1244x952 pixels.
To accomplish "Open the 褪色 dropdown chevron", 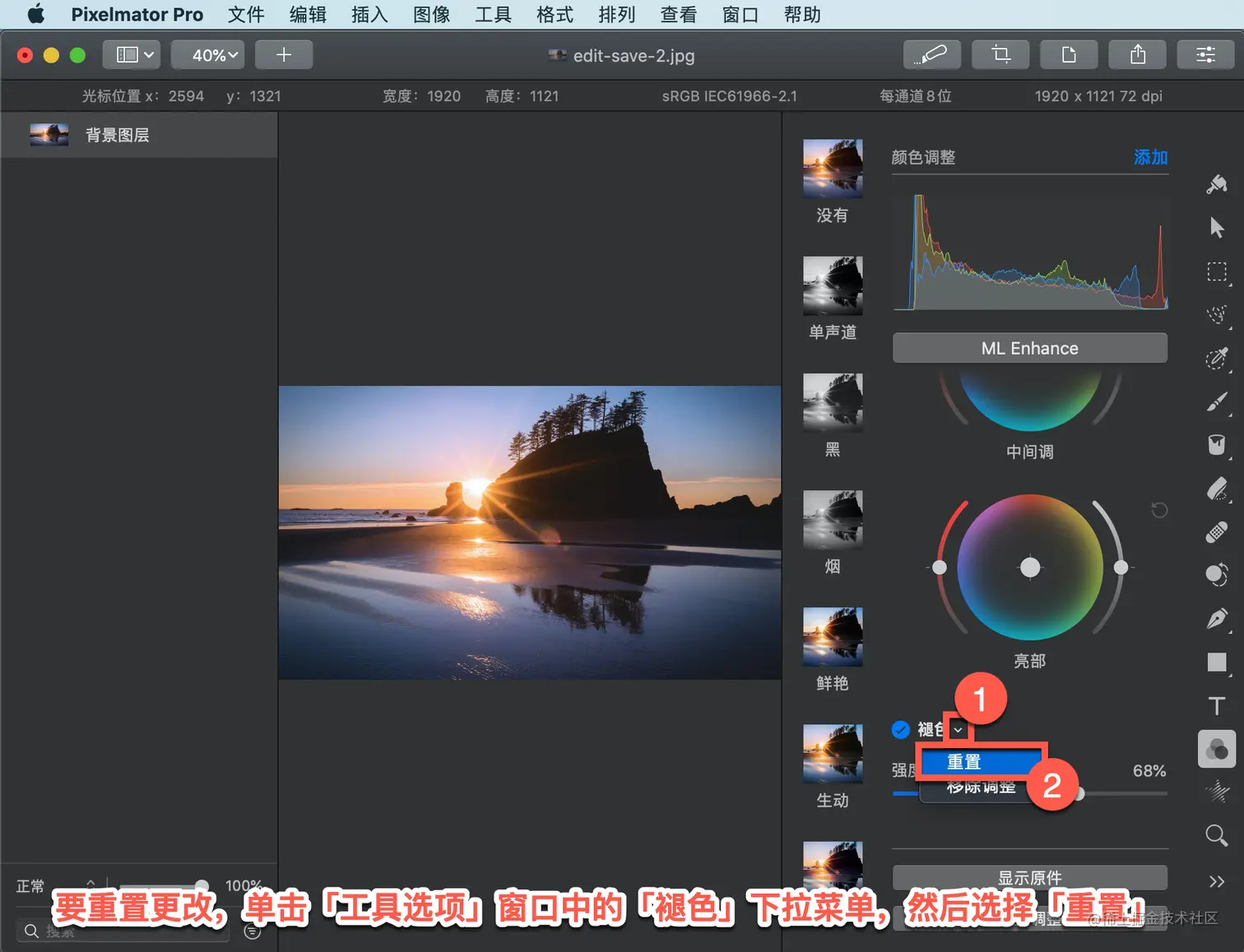I will pyautogui.click(x=958, y=730).
